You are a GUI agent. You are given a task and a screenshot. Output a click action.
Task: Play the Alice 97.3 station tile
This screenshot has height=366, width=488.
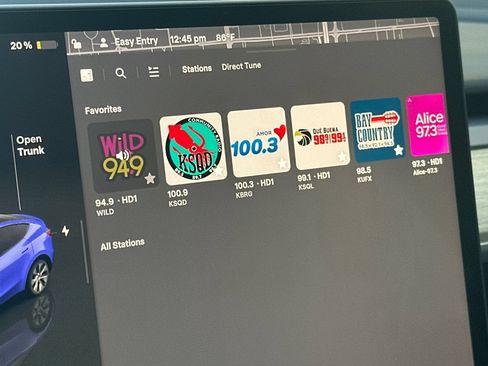point(427,125)
